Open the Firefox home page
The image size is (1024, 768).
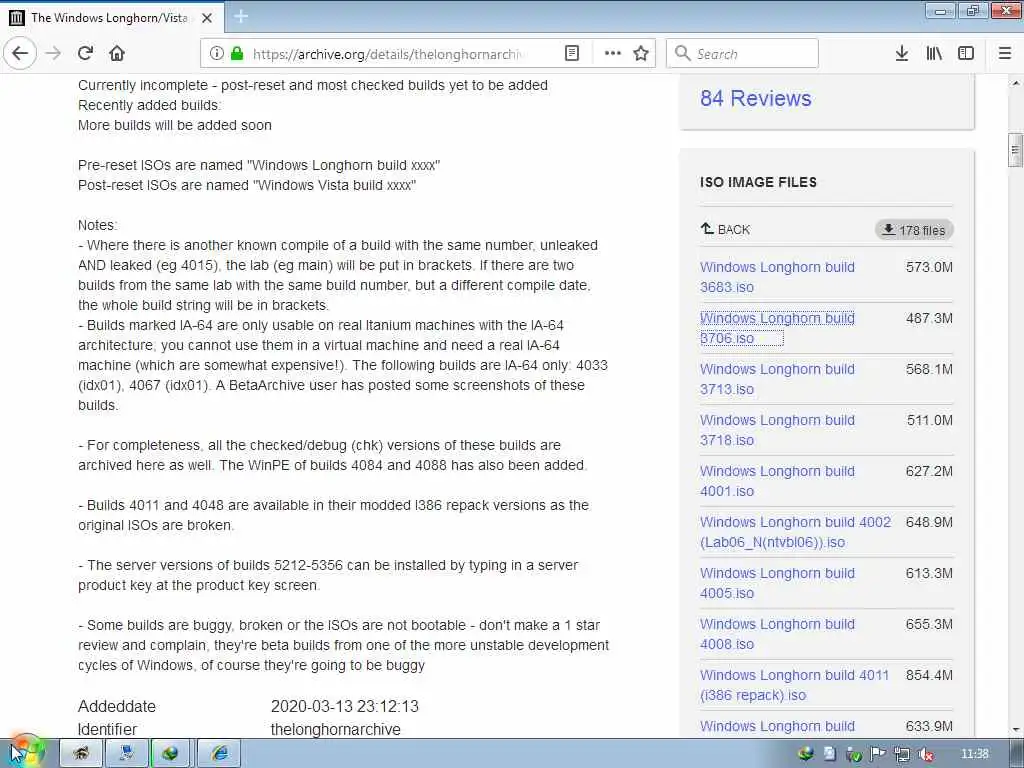tap(117, 54)
